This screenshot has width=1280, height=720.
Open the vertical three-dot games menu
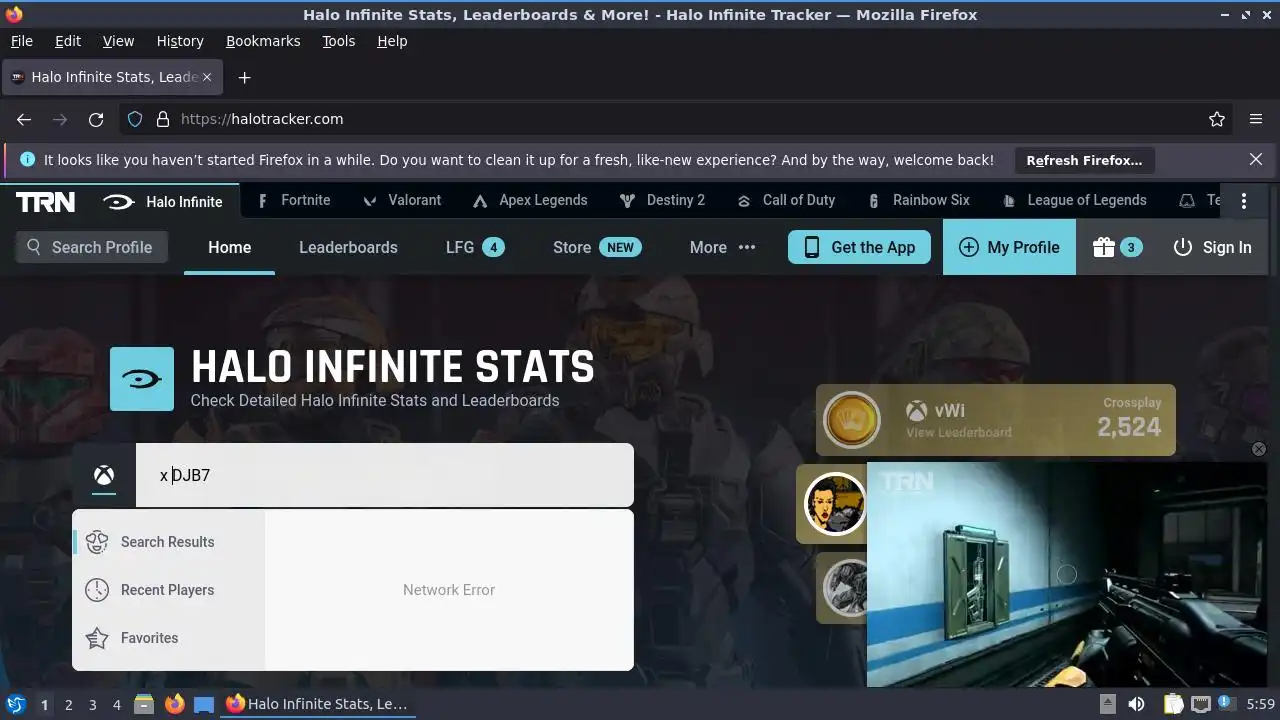coord(1244,201)
